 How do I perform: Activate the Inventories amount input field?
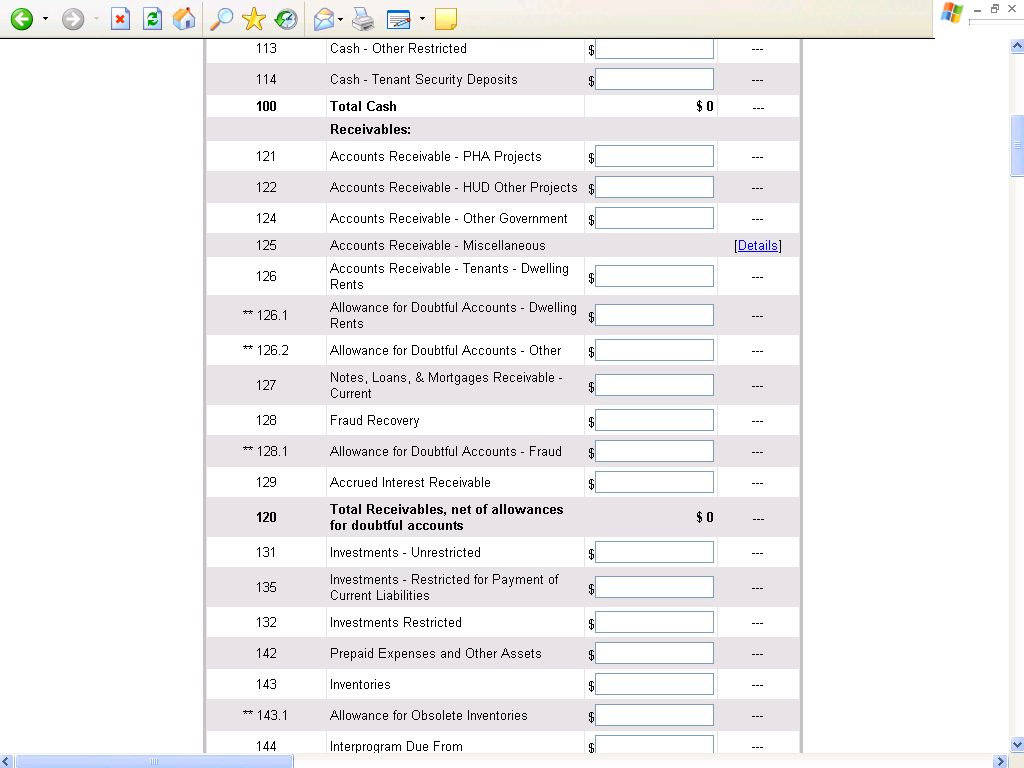654,685
